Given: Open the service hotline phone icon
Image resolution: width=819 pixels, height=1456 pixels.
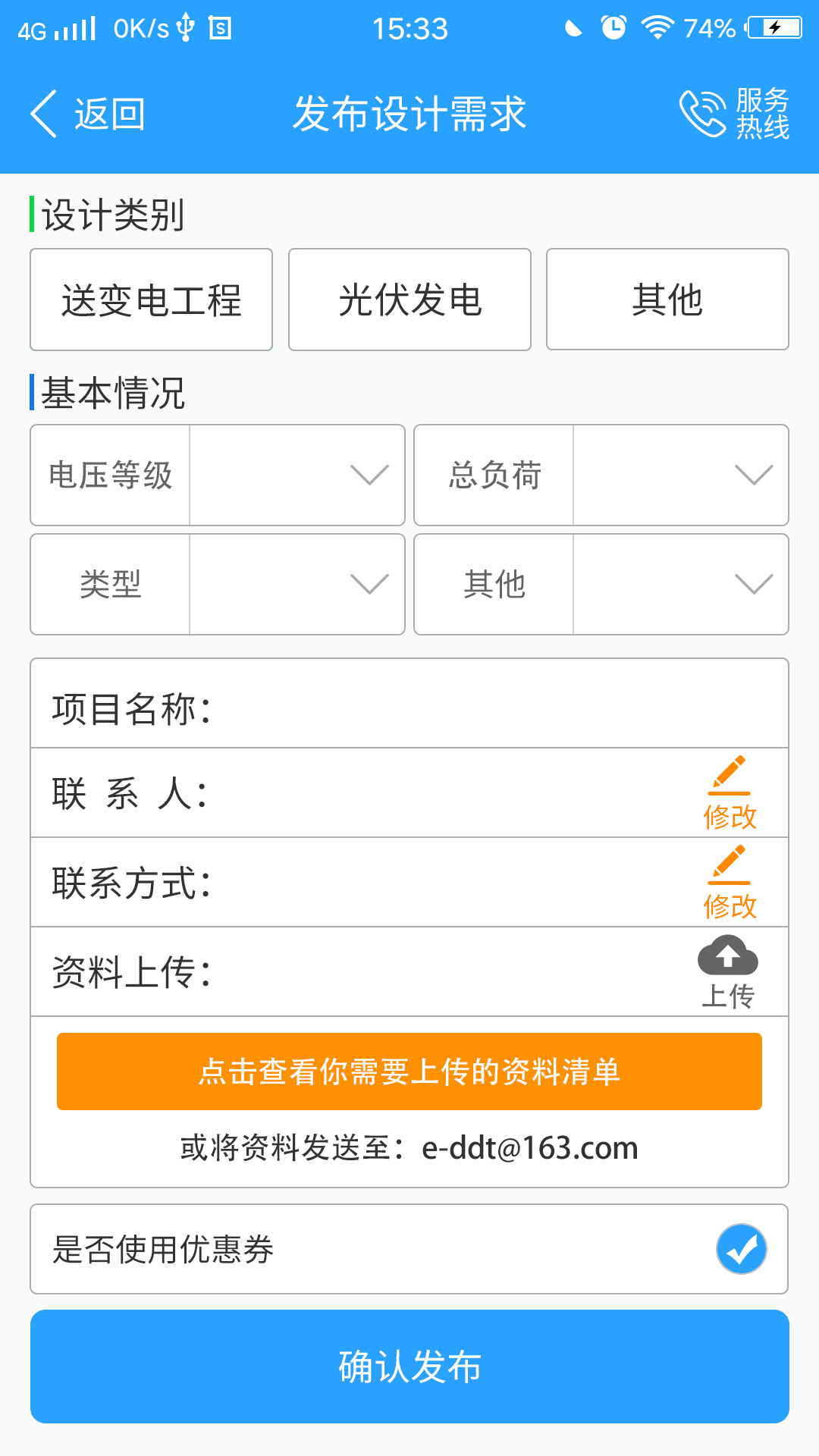Looking at the screenshot, I should click(x=701, y=114).
